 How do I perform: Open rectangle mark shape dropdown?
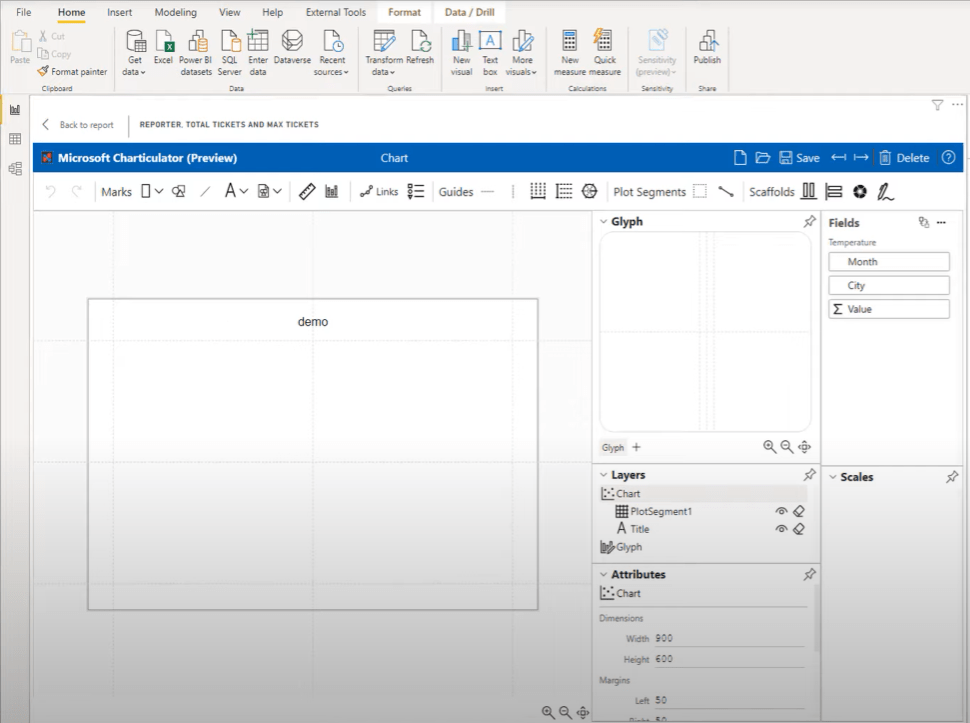pos(159,192)
